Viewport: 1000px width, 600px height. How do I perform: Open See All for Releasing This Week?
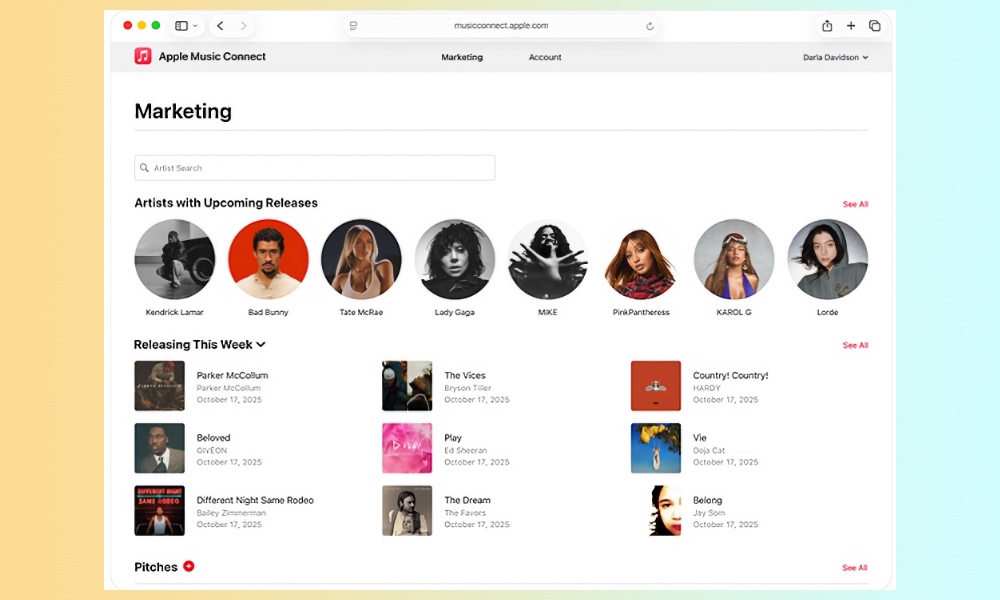855,345
